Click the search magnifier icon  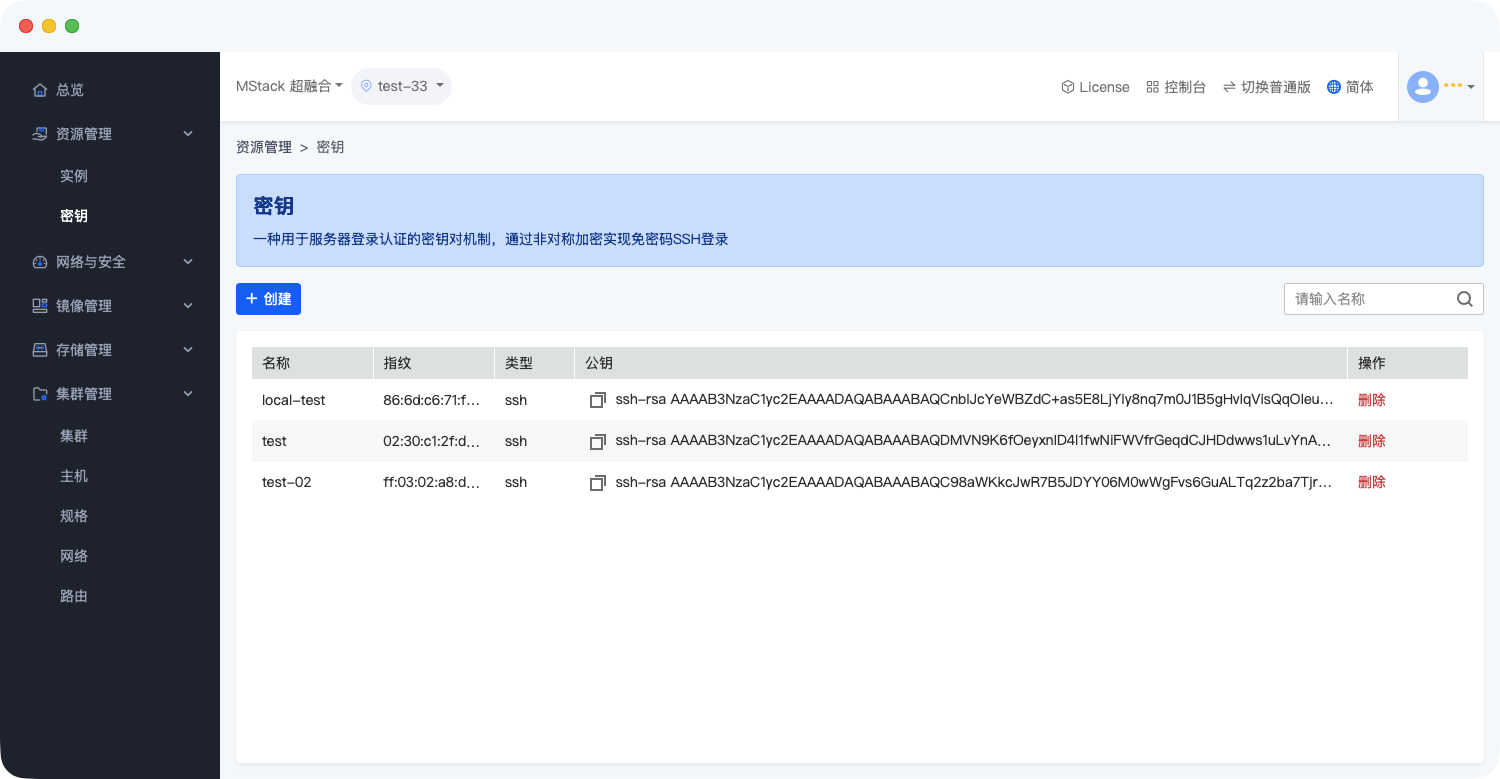click(x=1464, y=299)
